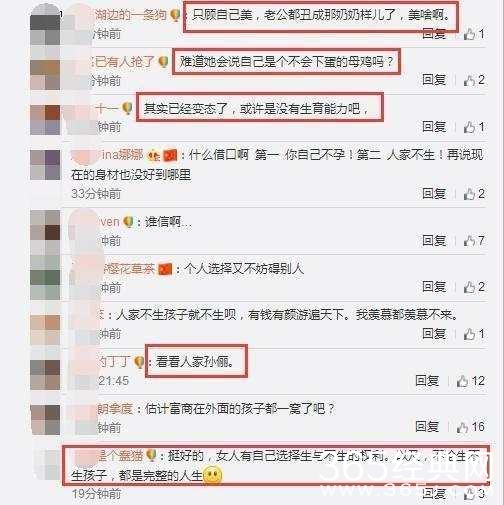
Task: Click the member badge next to 丁丁
Action: 139,362
